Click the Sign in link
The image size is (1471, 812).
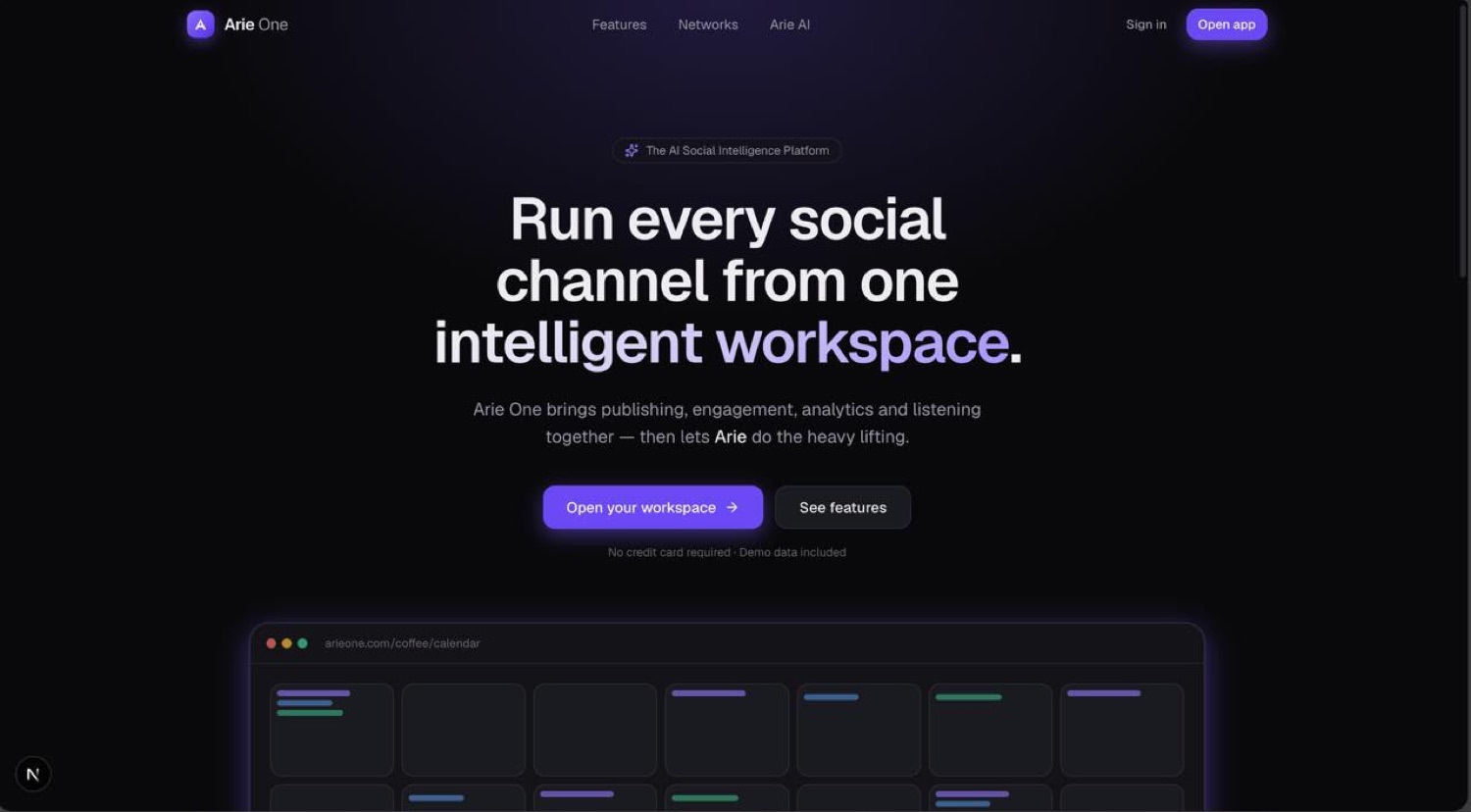point(1146,25)
